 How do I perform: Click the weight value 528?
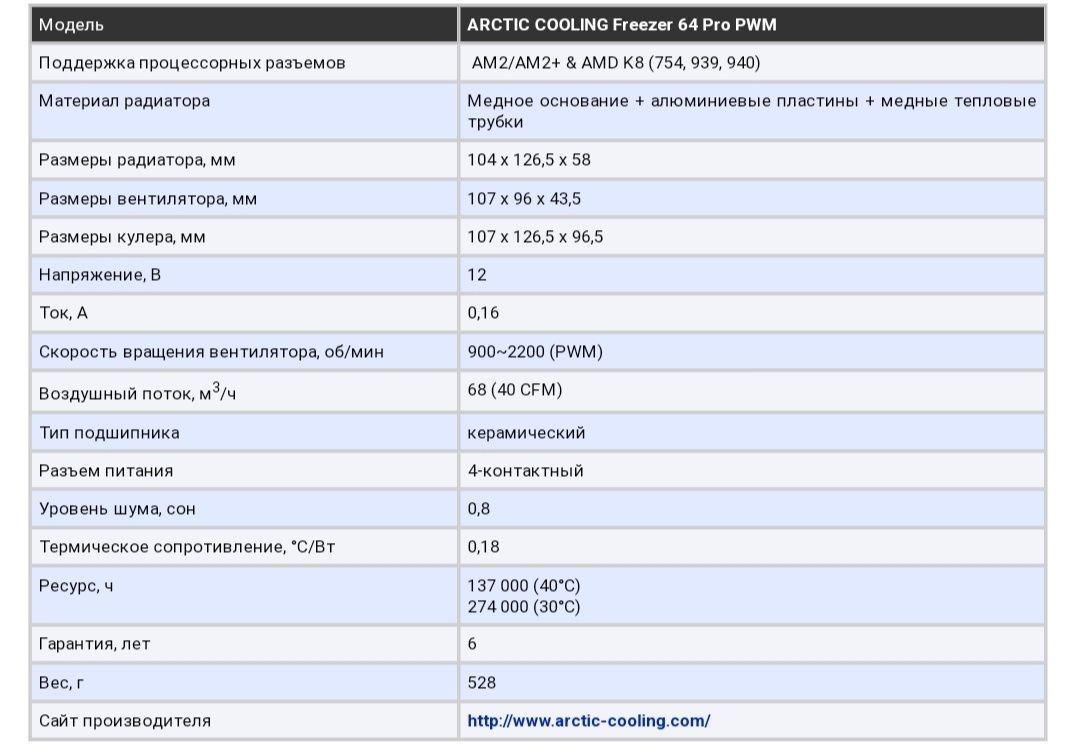pyautogui.click(x=481, y=683)
